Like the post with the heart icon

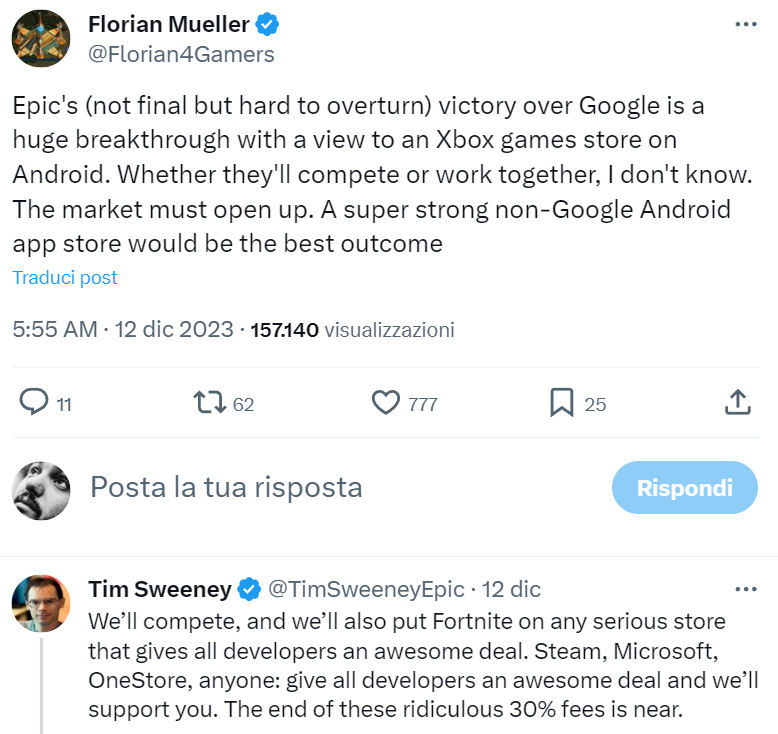pos(386,403)
